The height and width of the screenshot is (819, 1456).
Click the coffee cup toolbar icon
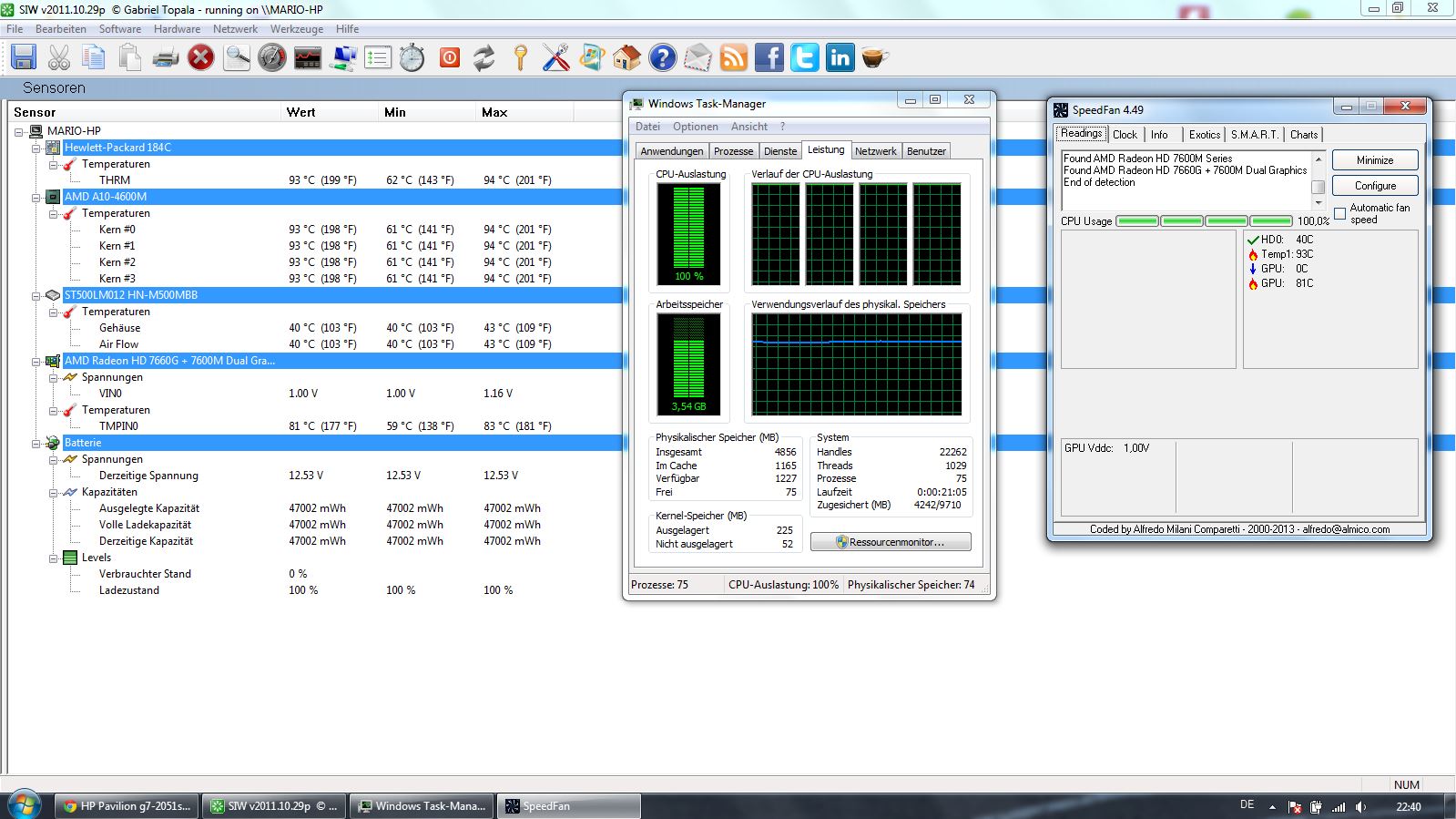click(874, 57)
